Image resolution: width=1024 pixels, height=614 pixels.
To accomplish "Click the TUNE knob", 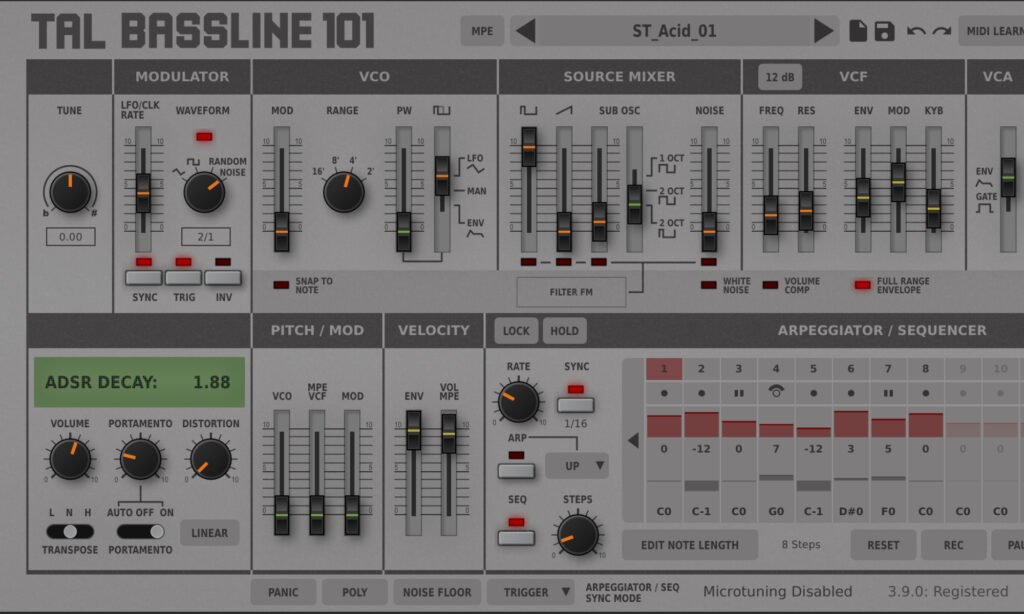I will [x=70, y=192].
